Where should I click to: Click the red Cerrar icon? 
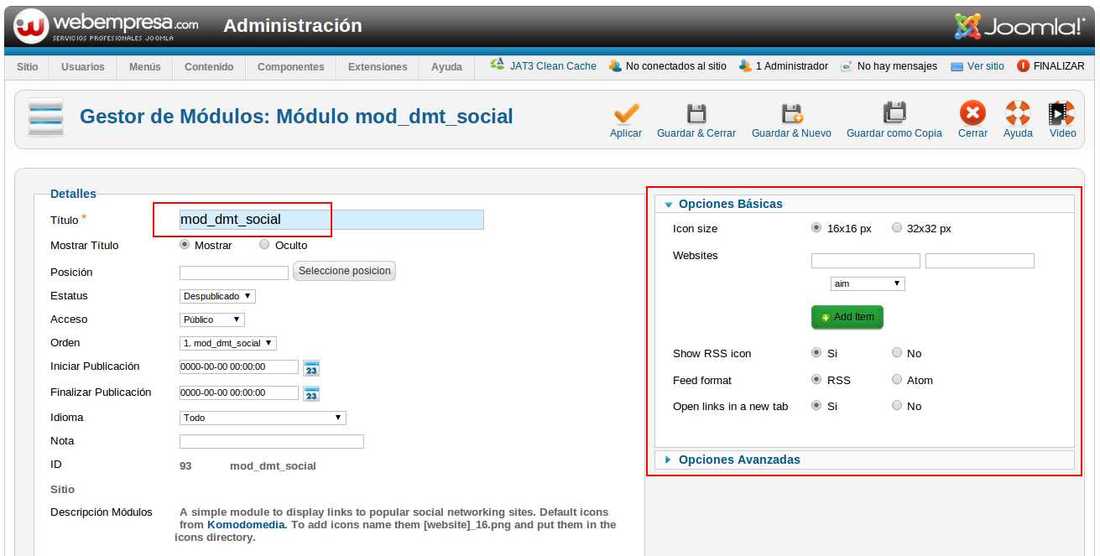point(972,113)
